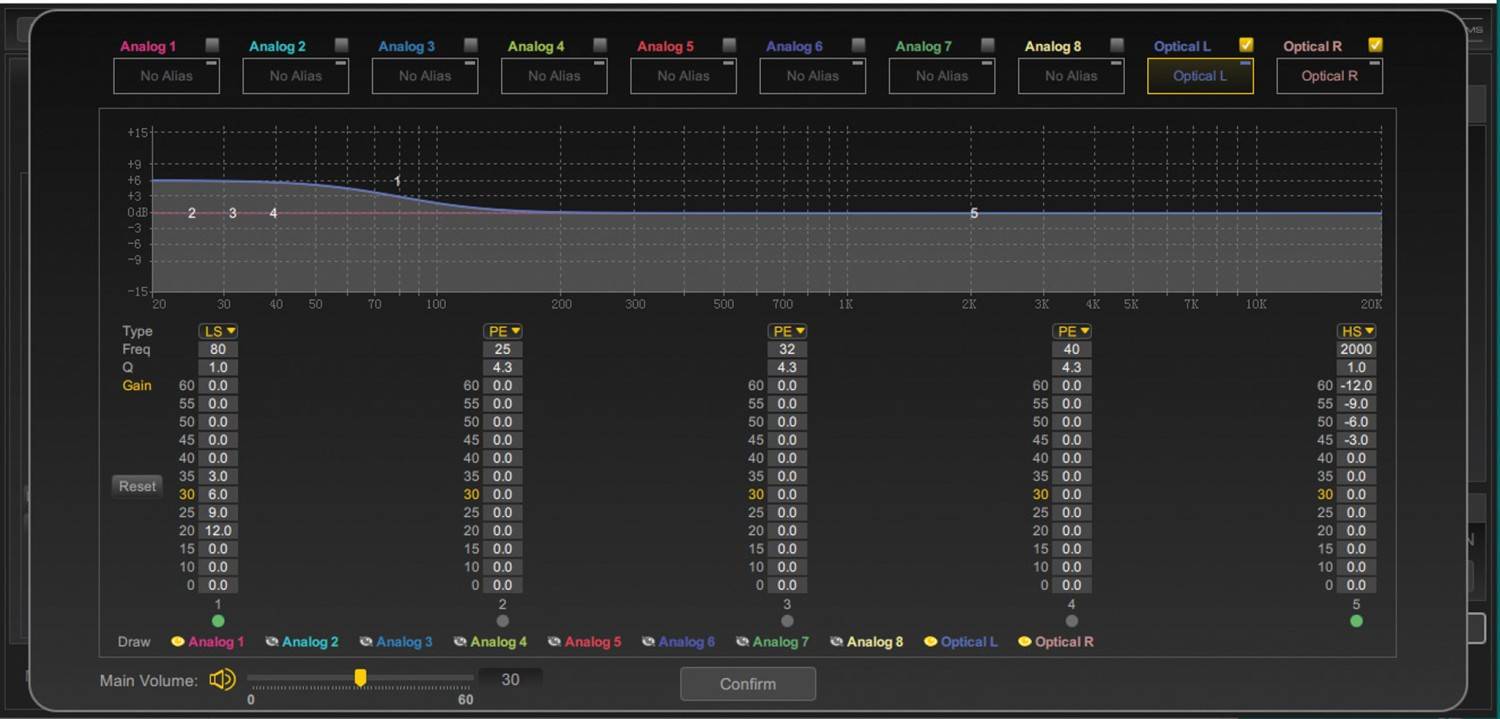
Task: Toggle Optical L draw eye icon
Action: point(930,642)
